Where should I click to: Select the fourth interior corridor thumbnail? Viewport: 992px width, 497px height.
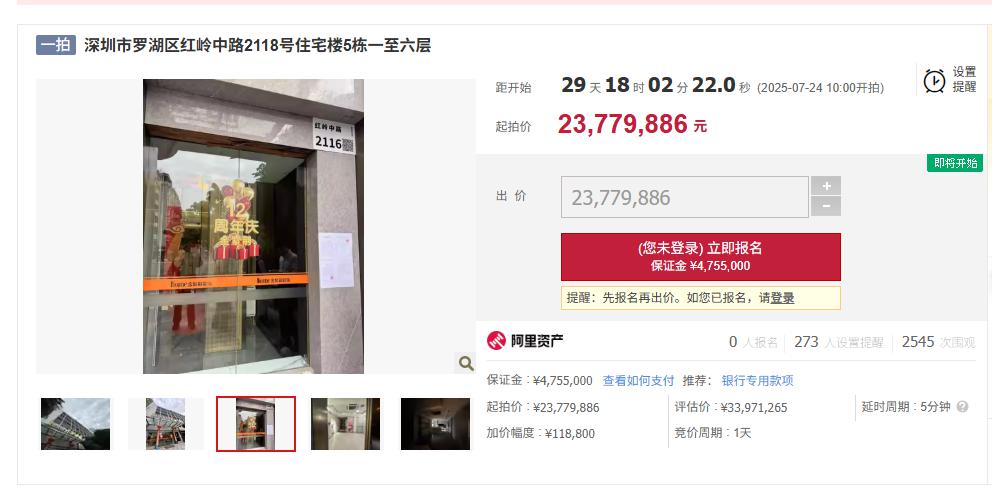(x=345, y=424)
